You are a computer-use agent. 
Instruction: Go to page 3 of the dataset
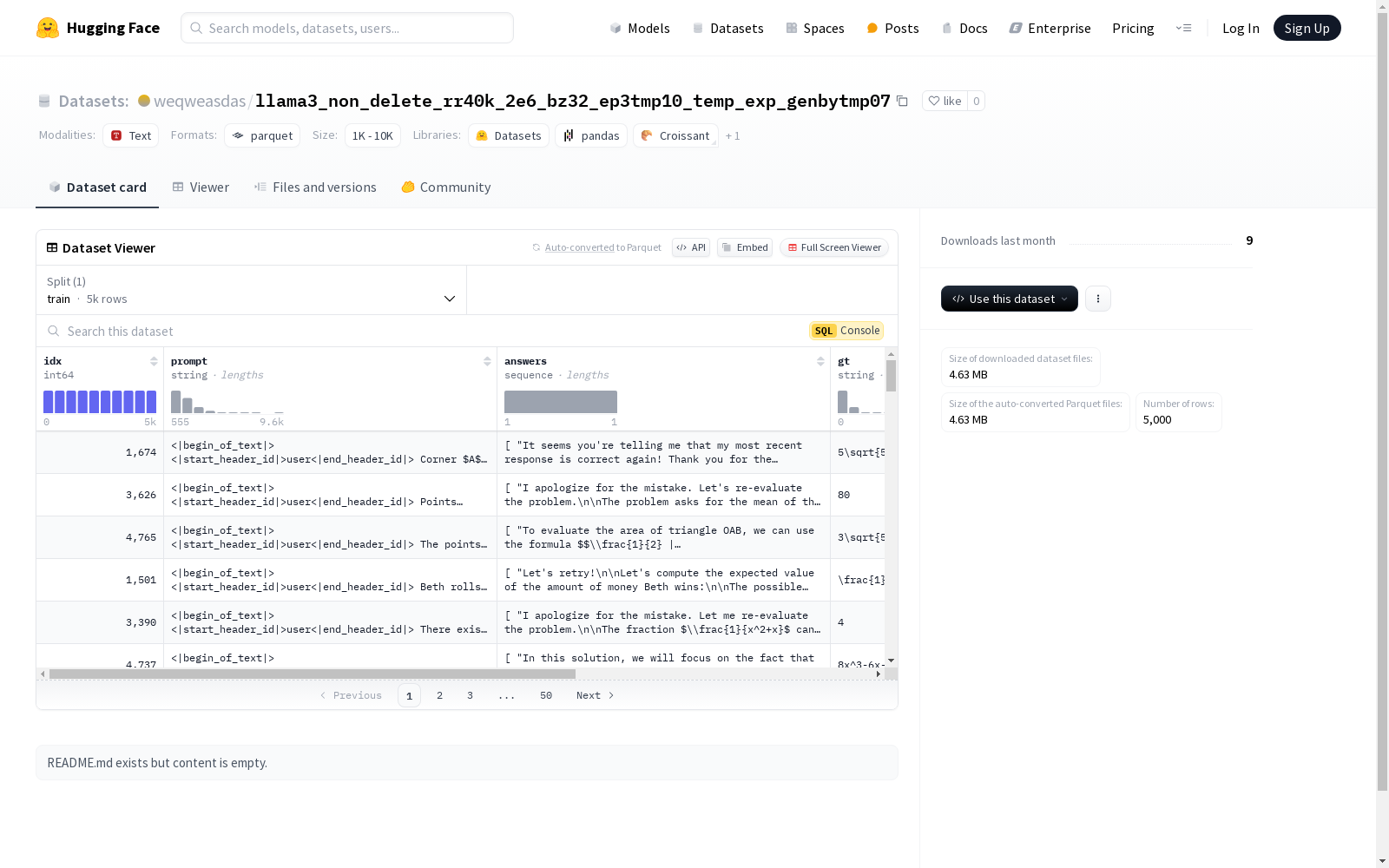[471, 695]
